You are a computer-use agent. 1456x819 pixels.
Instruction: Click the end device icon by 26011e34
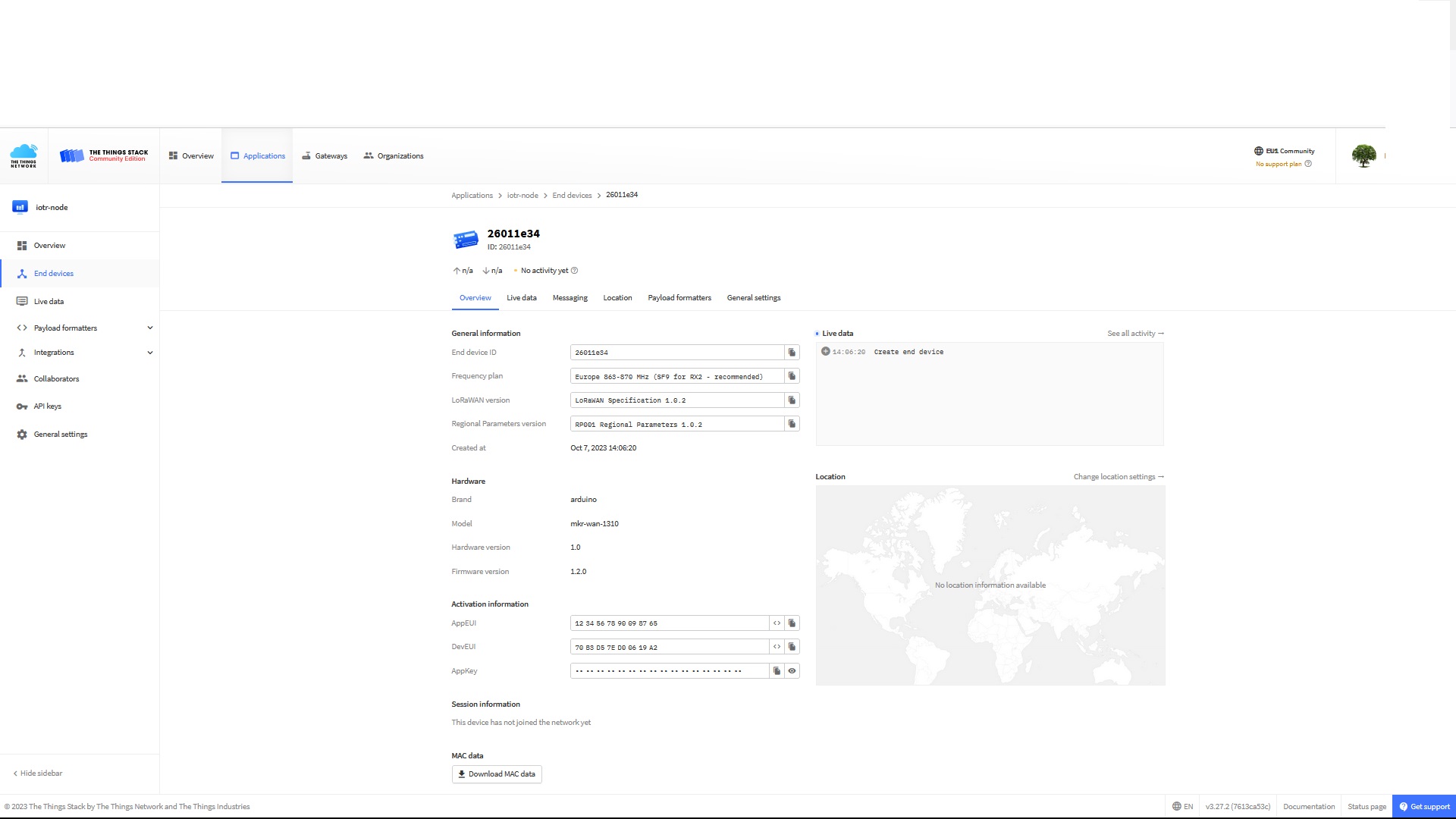point(466,240)
